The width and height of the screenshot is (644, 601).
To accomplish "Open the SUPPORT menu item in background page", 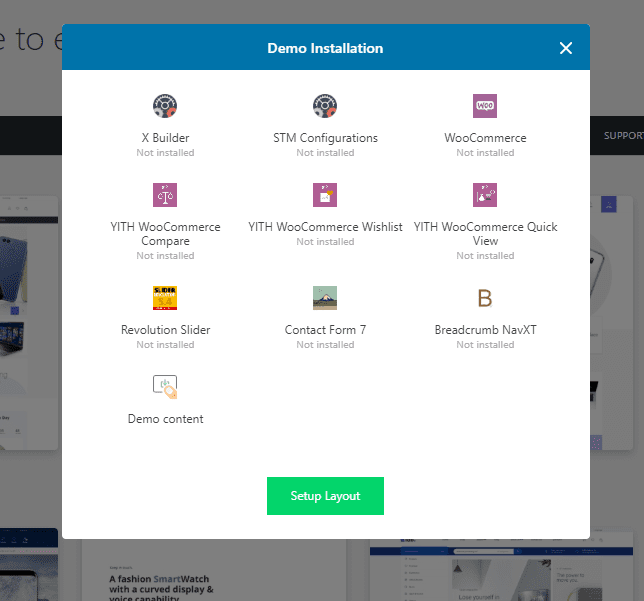I will [623, 136].
